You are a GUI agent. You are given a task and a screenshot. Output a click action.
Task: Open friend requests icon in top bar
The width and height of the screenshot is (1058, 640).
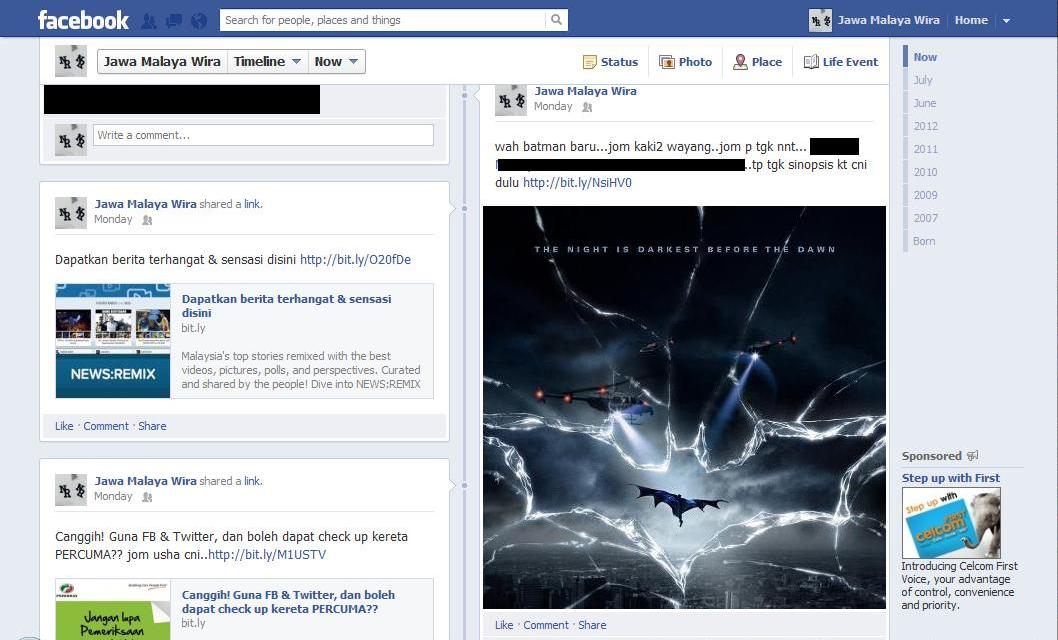(148, 21)
